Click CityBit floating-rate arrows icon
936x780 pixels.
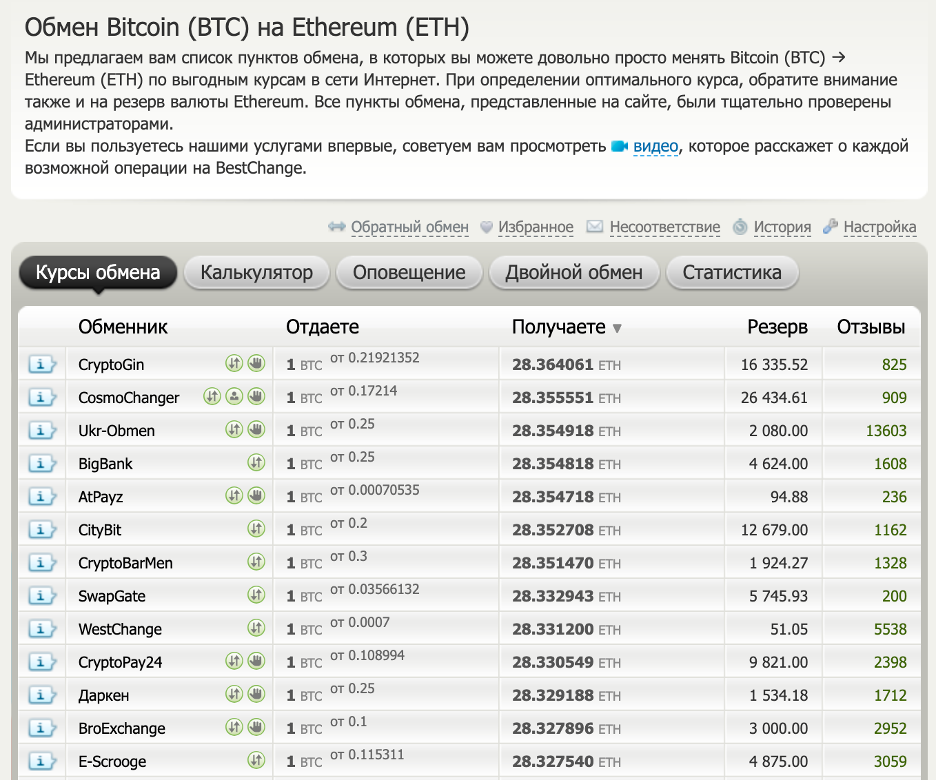(x=256, y=529)
